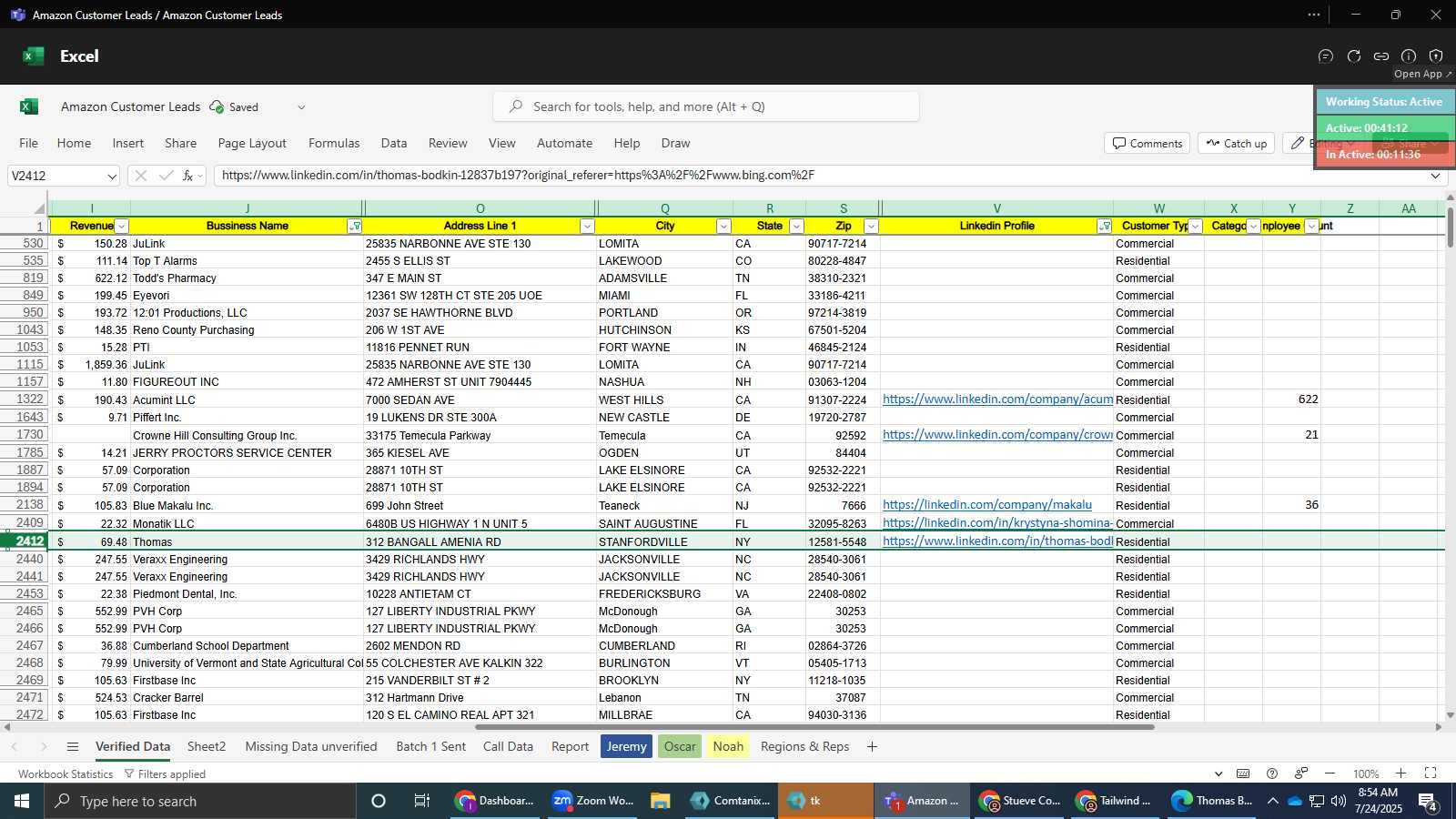Open the Formulas ribbon tab
The width and height of the screenshot is (1456, 819).
(334, 143)
